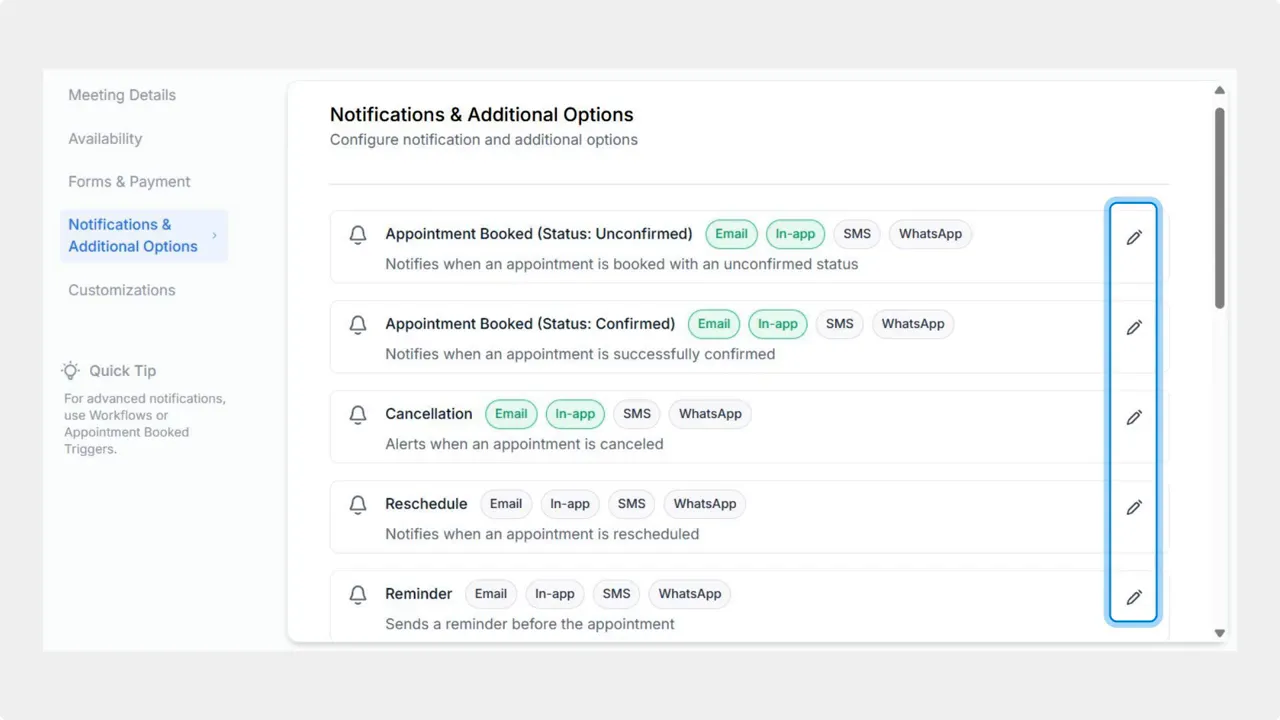This screenshot has width=1280, height=720.
Task: Open the Forms & Payment section
Action: 129,181
